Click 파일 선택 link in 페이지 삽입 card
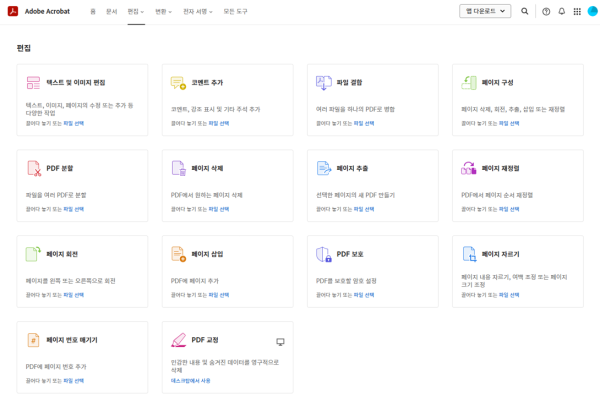 click(219, 295)
